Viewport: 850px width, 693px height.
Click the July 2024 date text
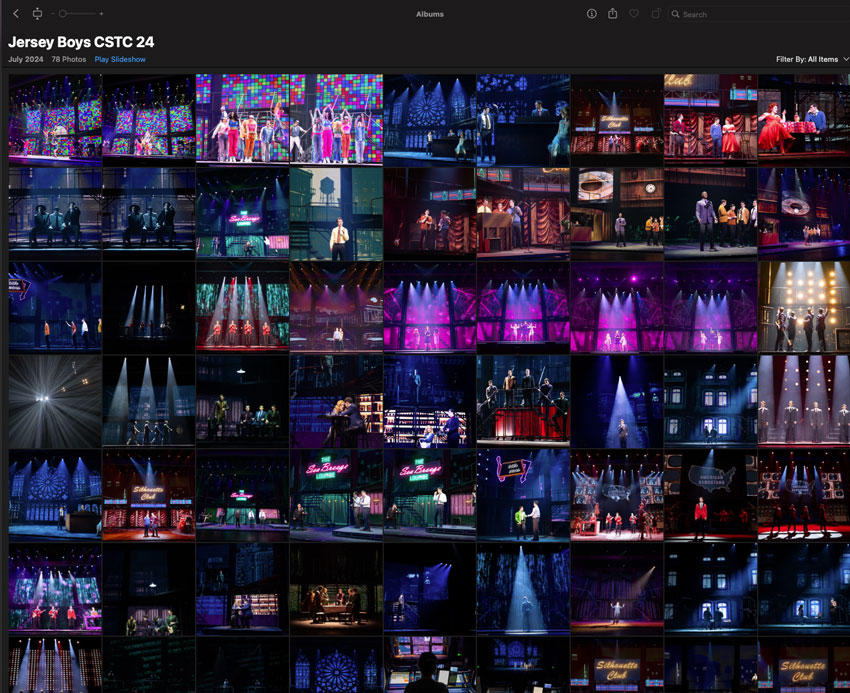[25, 59]
